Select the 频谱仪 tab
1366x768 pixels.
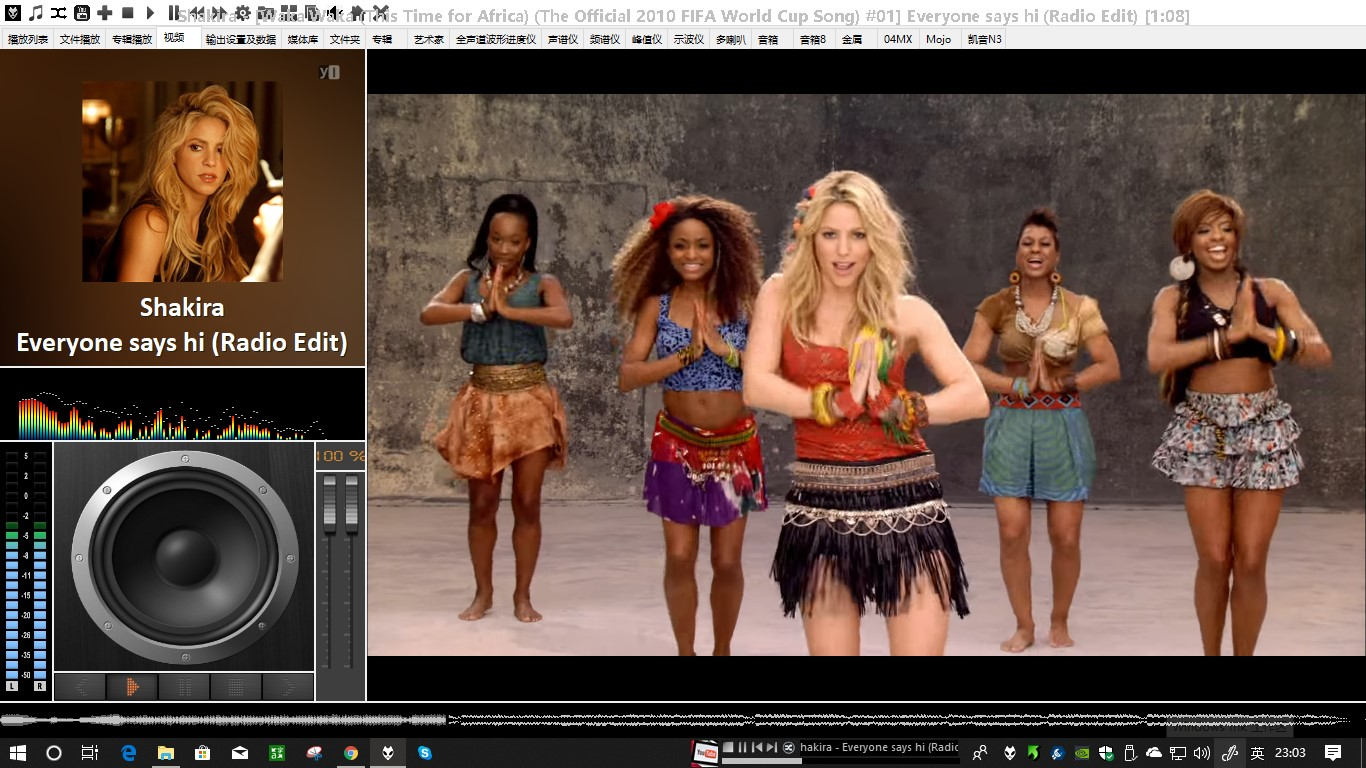pyautogui.click(x=604, y=39)
